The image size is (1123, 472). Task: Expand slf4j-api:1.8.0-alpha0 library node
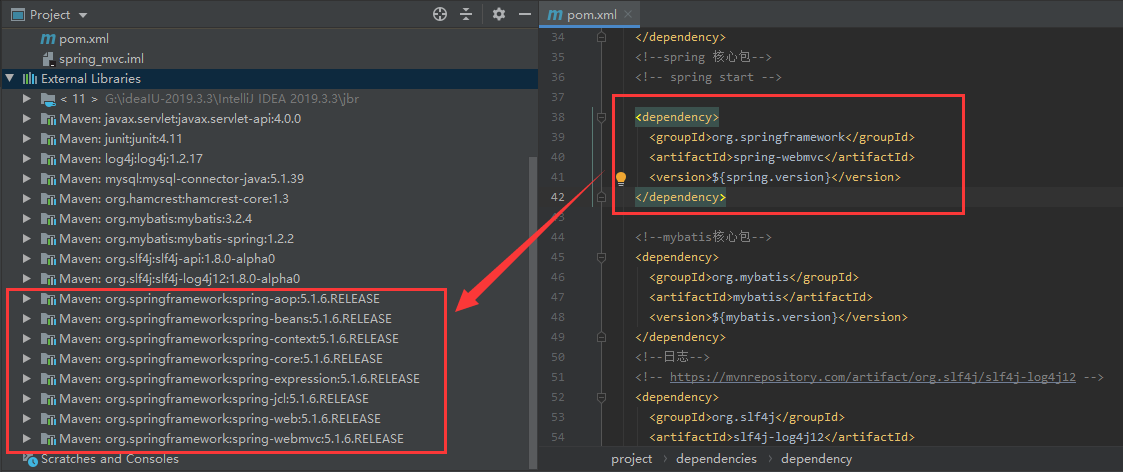pyautogui.click(x=26, y=259)
